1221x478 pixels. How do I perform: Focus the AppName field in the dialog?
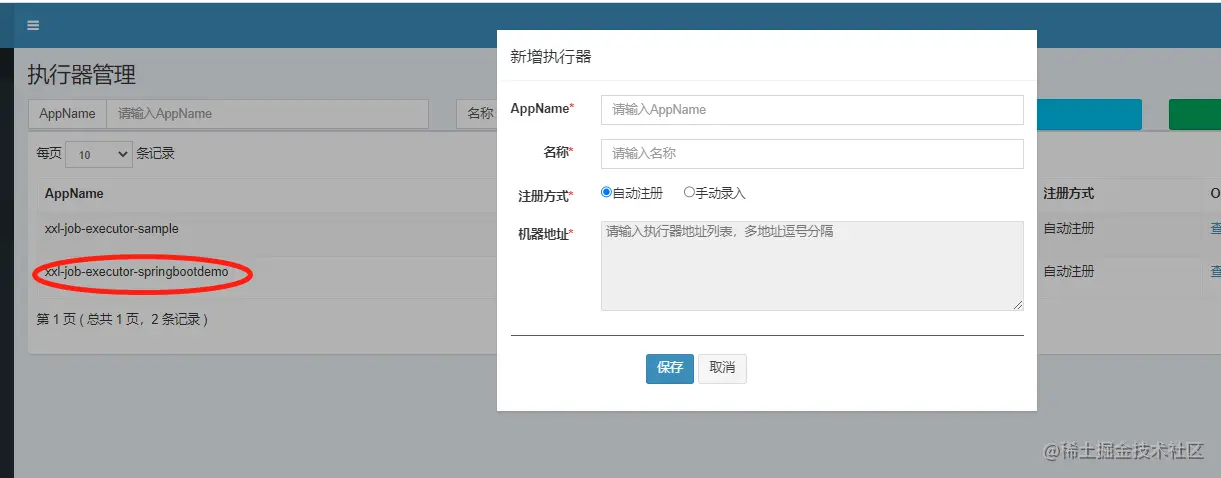coord(812,109)
